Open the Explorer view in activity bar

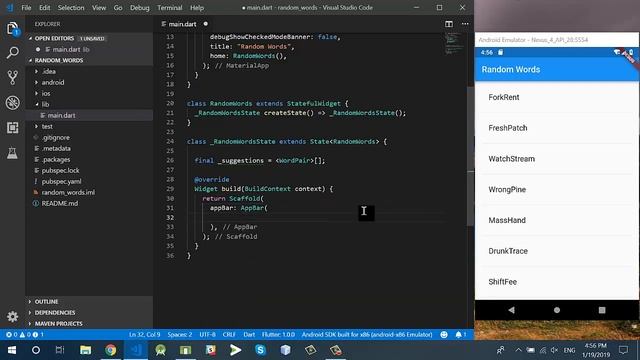coord(13,29)
